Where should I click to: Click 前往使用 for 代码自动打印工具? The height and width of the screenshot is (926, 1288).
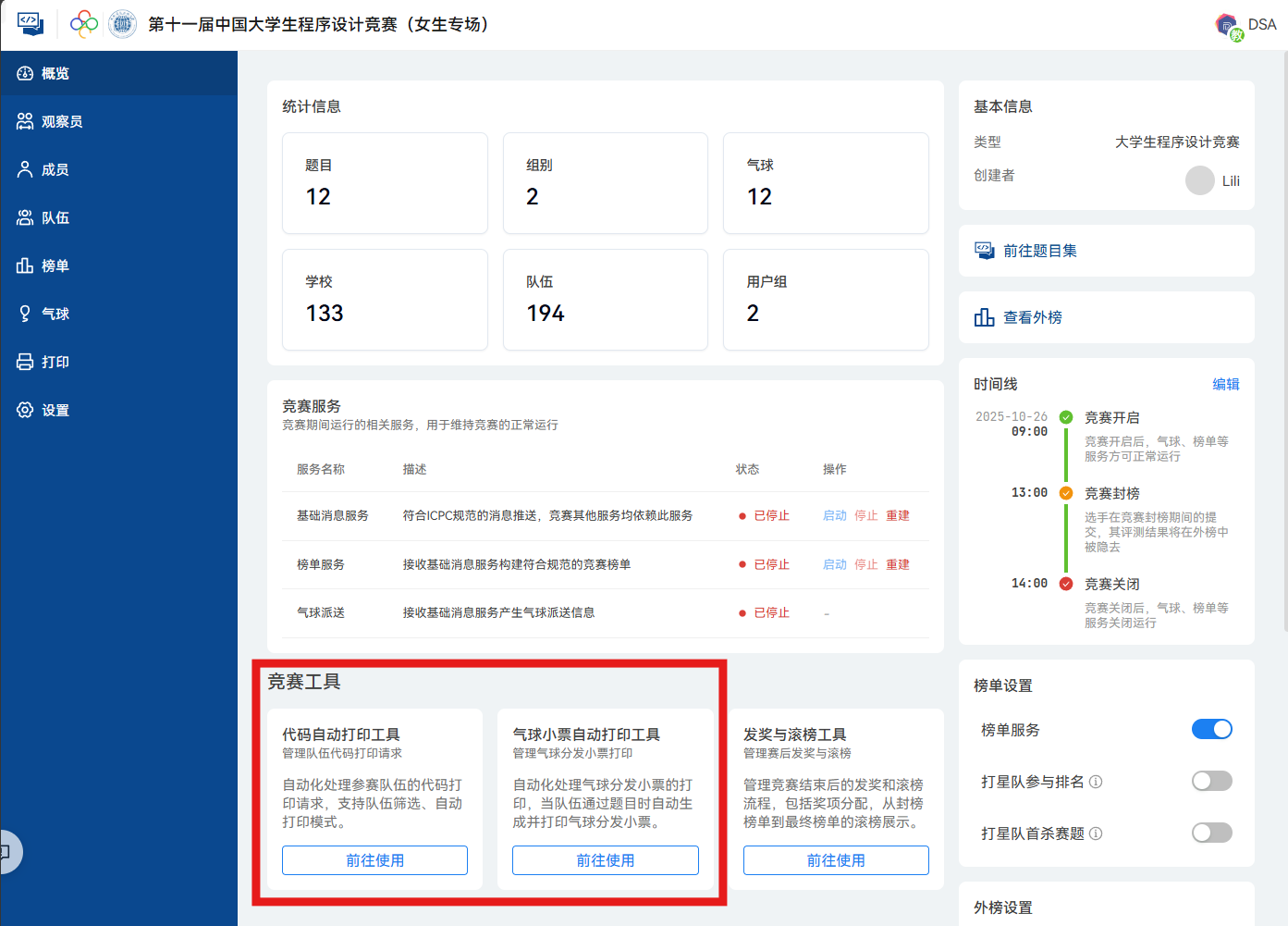(374, 860)
